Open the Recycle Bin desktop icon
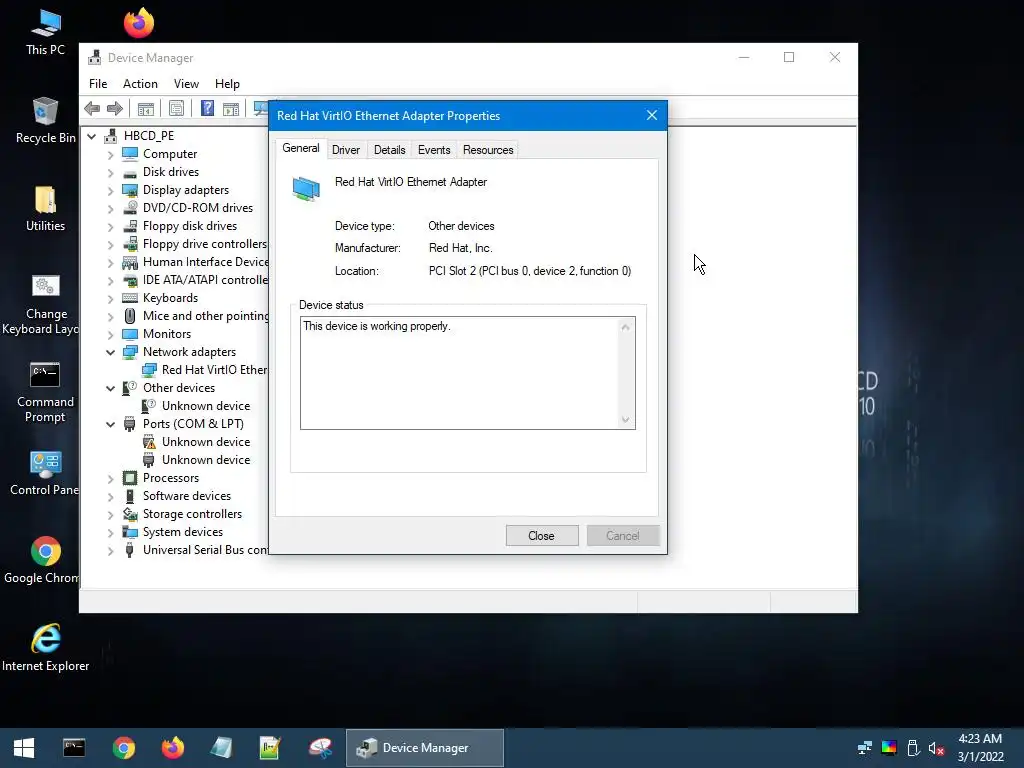Screen dimensions: 1024x768 click(46, 120)
